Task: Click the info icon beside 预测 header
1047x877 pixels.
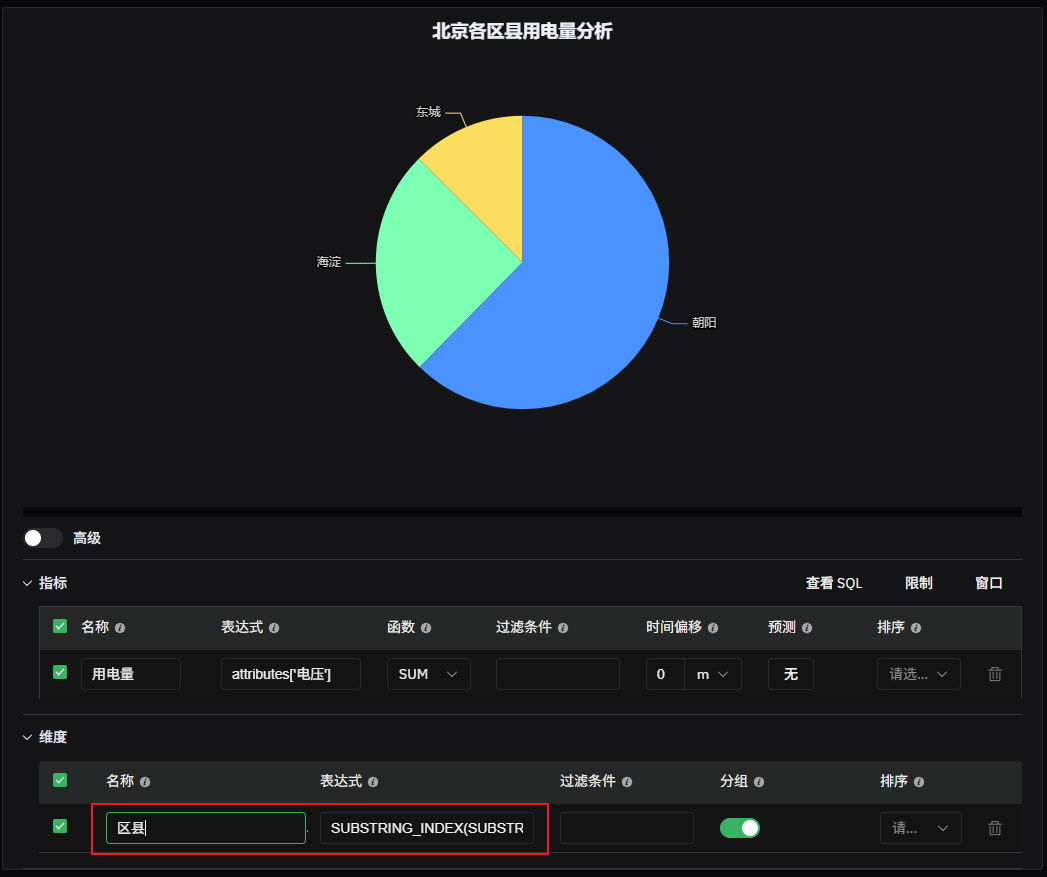Action: tap(807, 628)
